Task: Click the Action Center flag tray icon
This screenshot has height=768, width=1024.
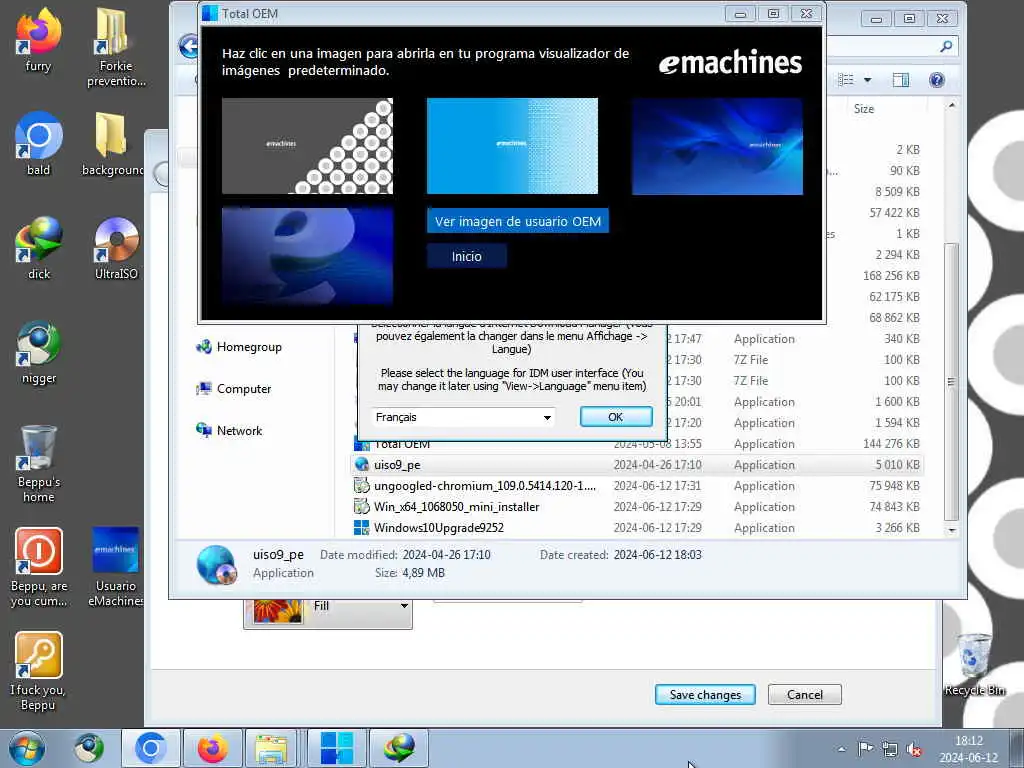Action: pyautogui.click(x=865, y=749)
